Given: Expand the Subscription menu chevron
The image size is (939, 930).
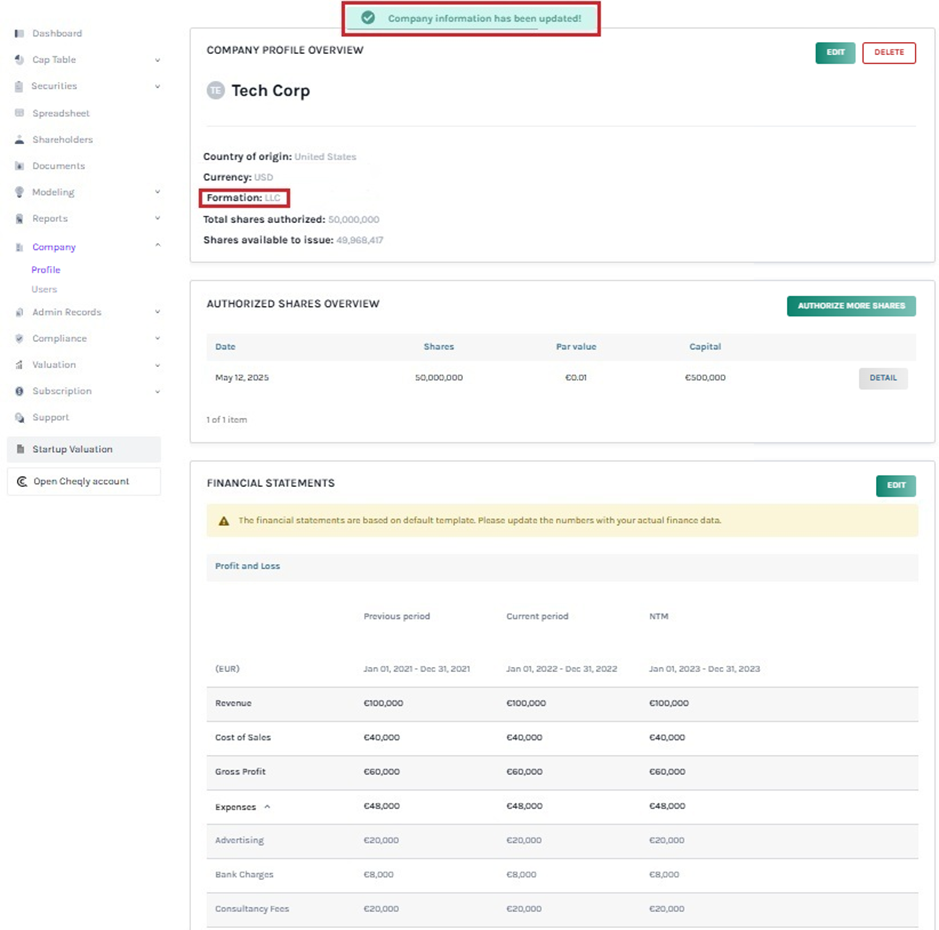Looking at the screenshot, I should (157, 392).
